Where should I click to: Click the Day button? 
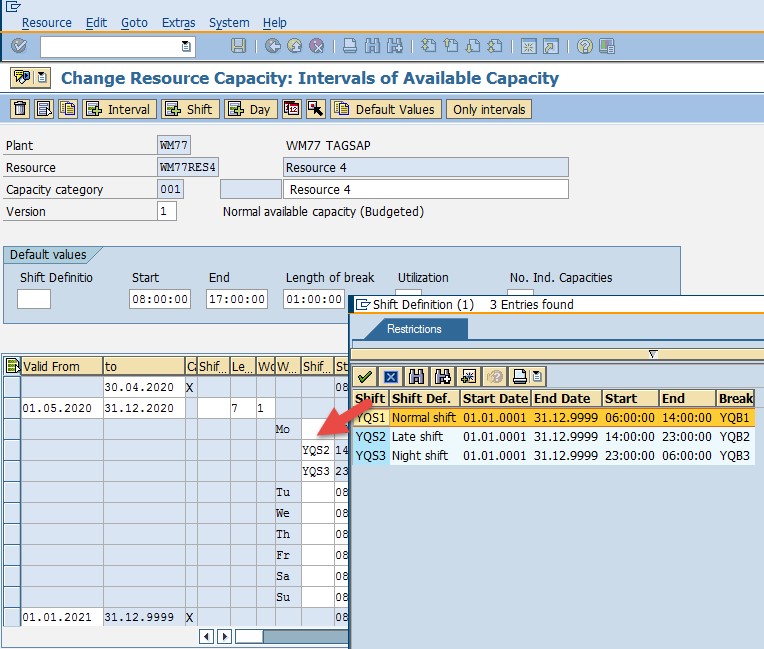(251, 109)
